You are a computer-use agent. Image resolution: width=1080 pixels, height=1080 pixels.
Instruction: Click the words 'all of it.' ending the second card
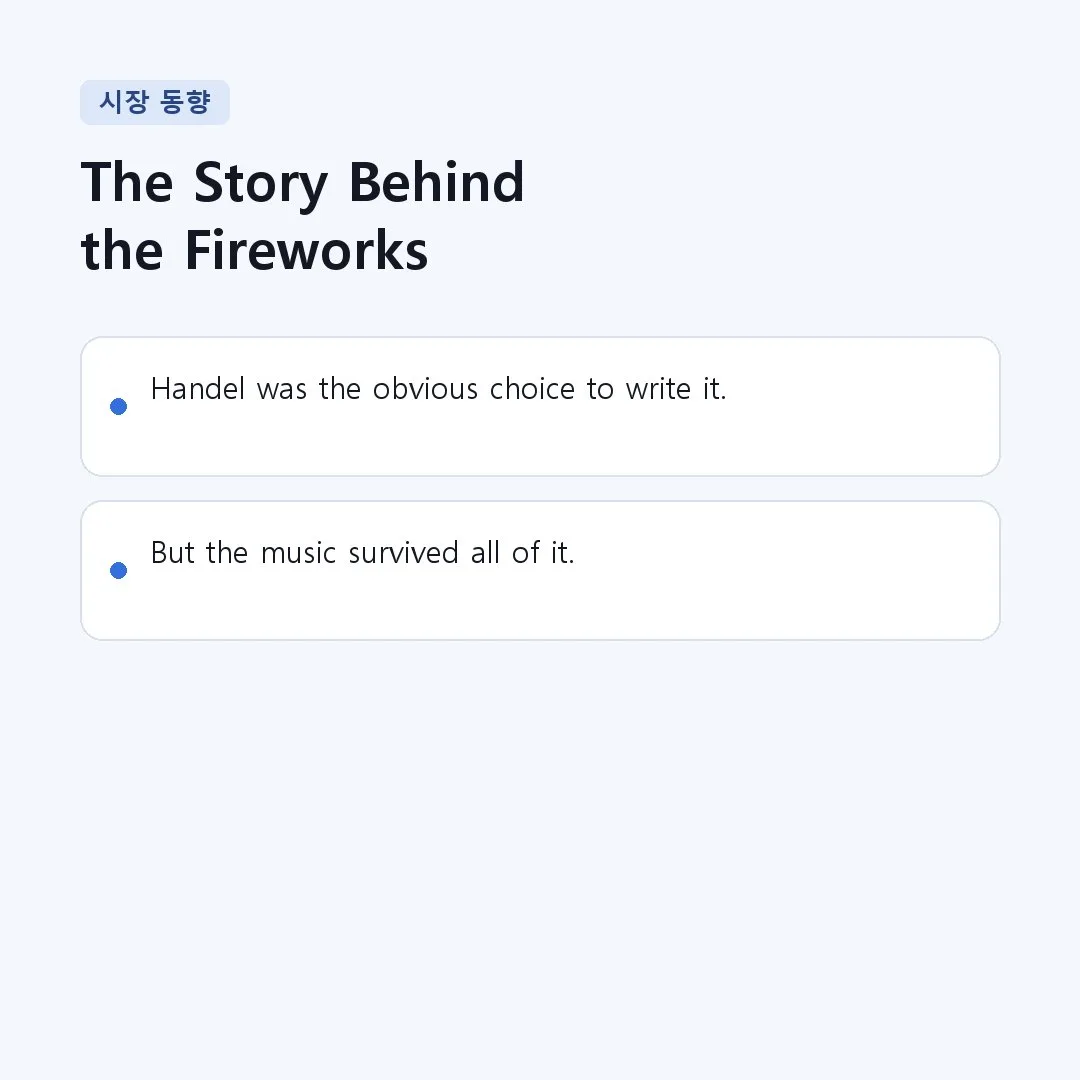pos(522,553)
